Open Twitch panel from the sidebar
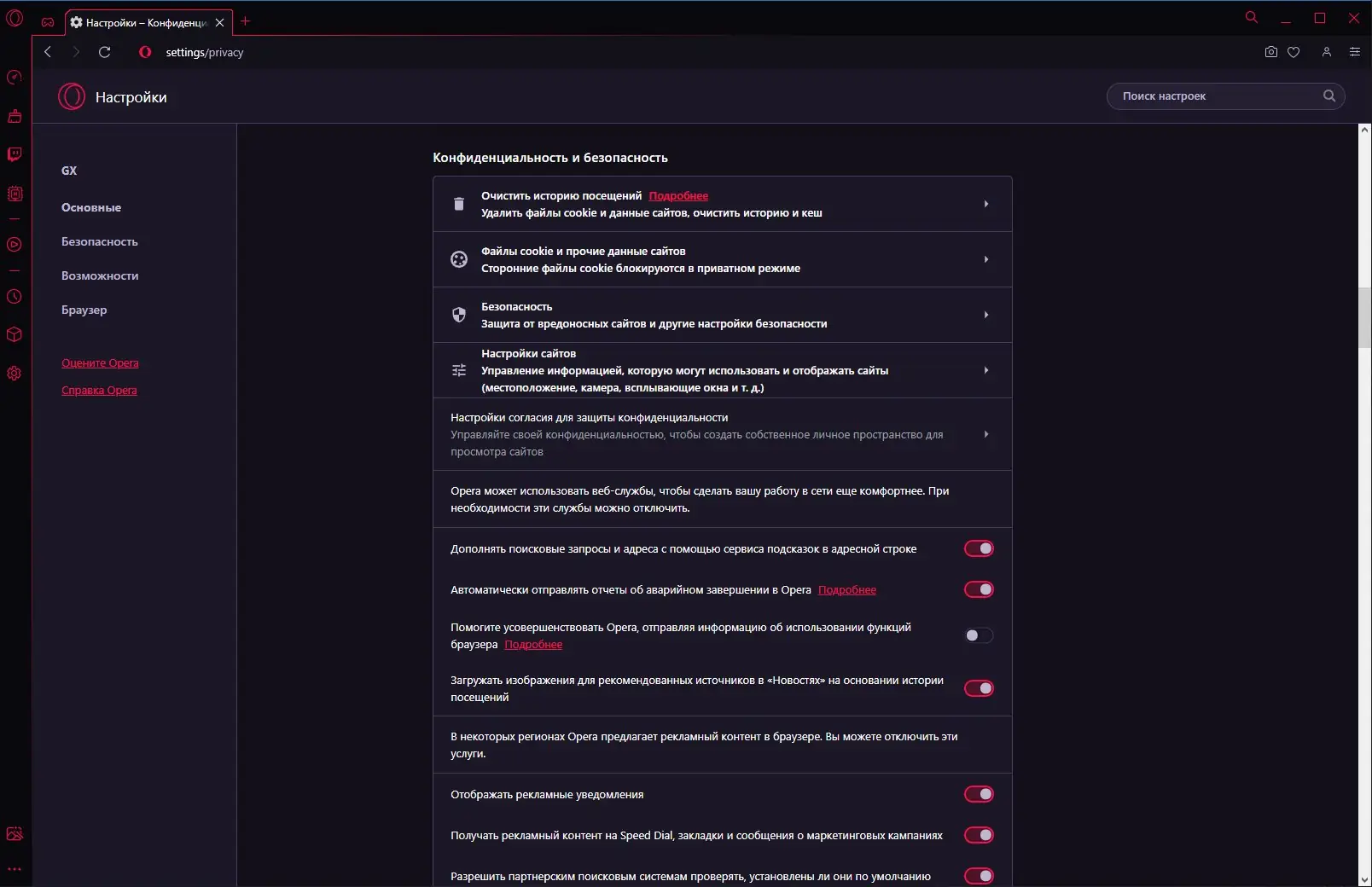Image resolution: width=1372 pixels, height=887 pixels. point(15,154)
